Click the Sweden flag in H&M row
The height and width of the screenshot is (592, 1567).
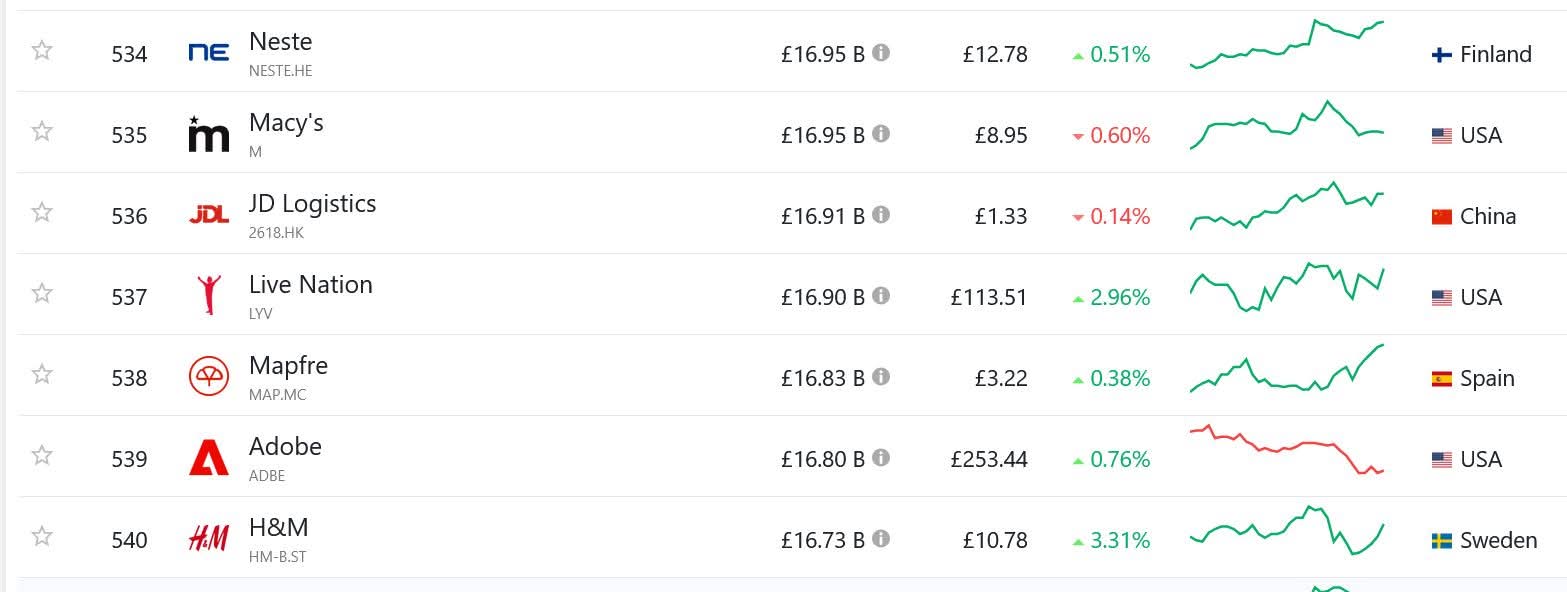pos(1442,541)
